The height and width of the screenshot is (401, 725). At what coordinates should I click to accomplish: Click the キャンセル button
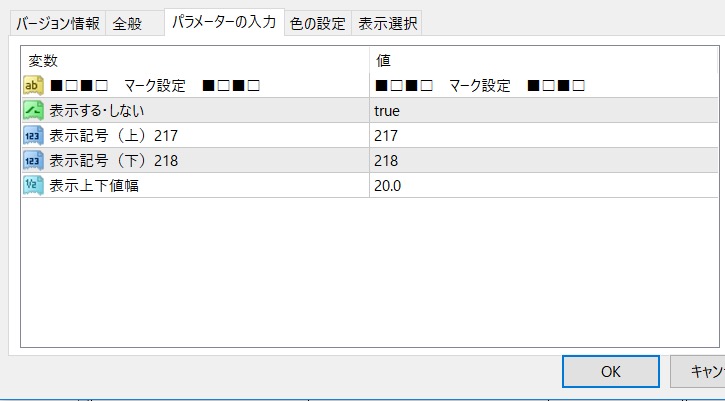(700, 371)
